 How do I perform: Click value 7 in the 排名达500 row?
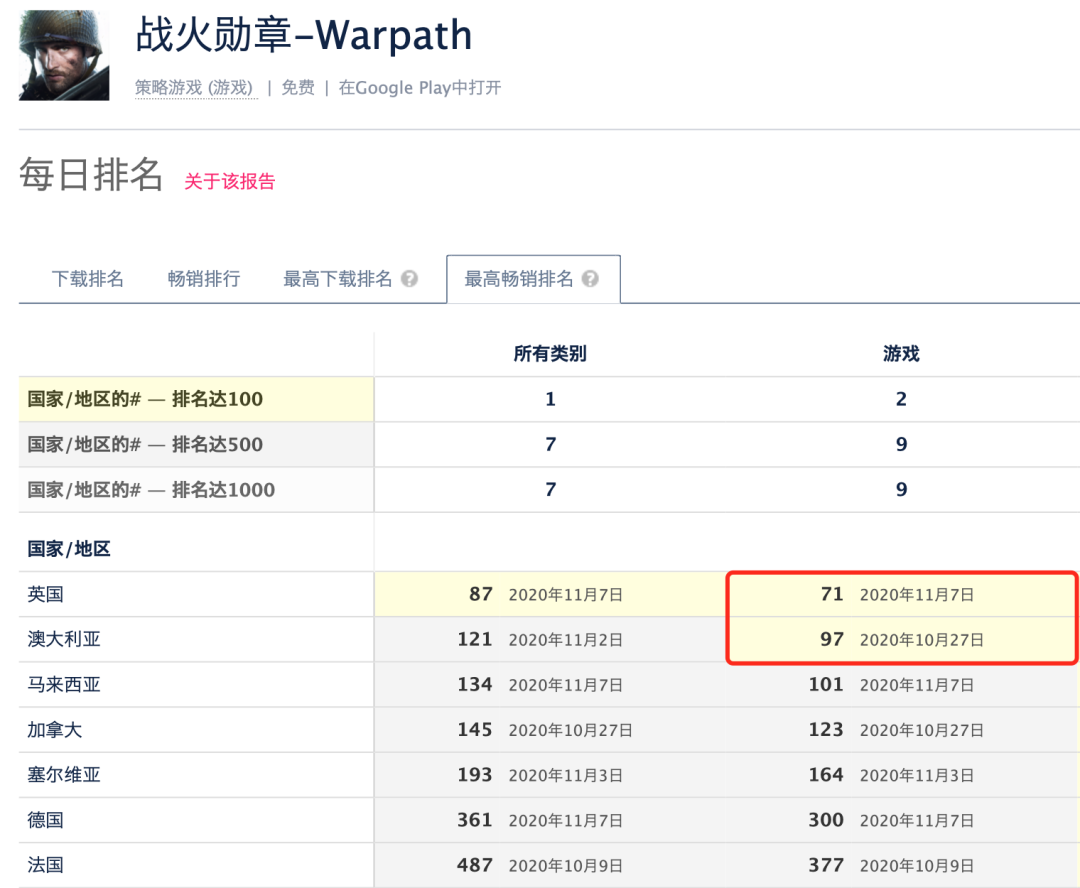(550, 444)
